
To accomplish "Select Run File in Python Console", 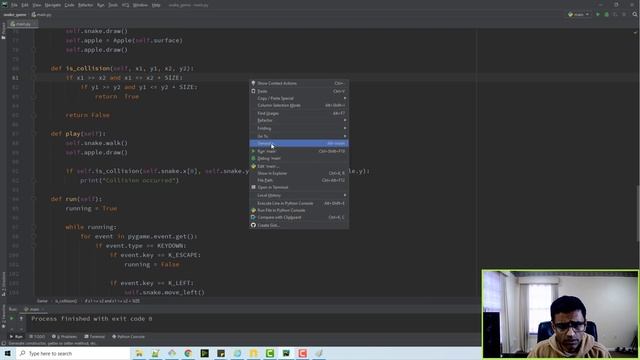I will (299, 210).
